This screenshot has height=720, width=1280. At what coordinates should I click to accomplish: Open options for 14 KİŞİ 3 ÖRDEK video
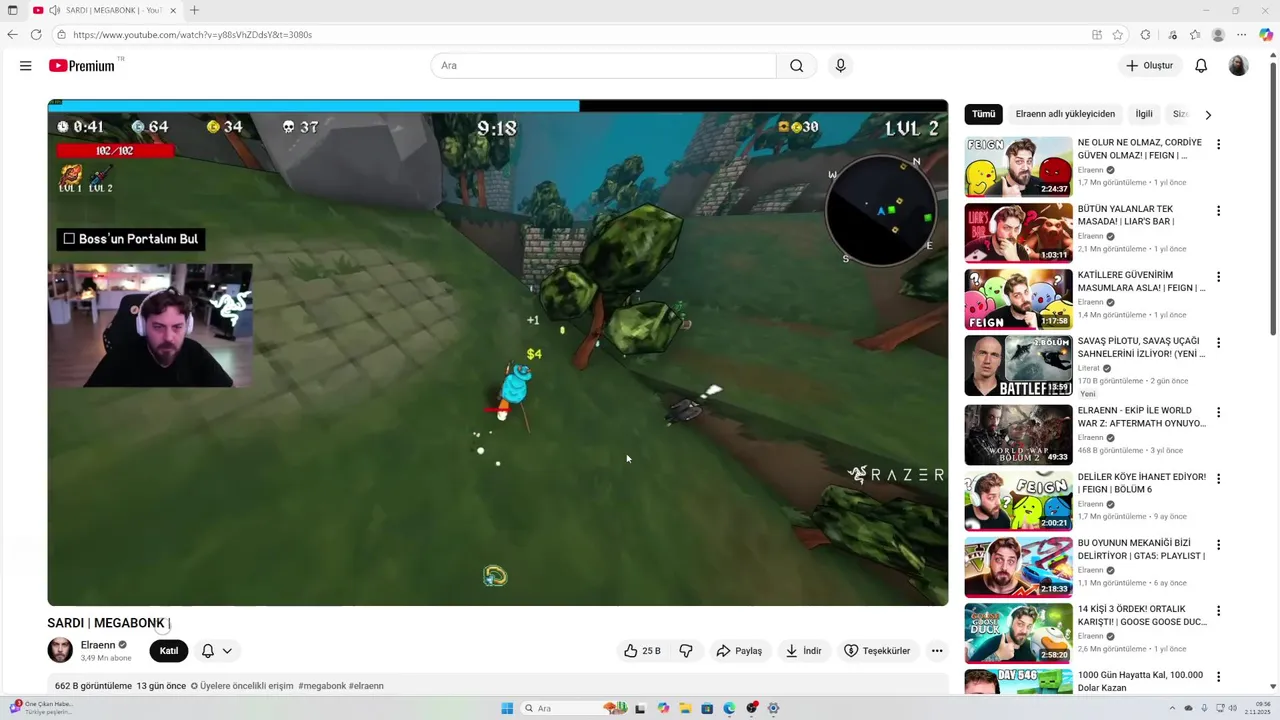pos(1218,611)
